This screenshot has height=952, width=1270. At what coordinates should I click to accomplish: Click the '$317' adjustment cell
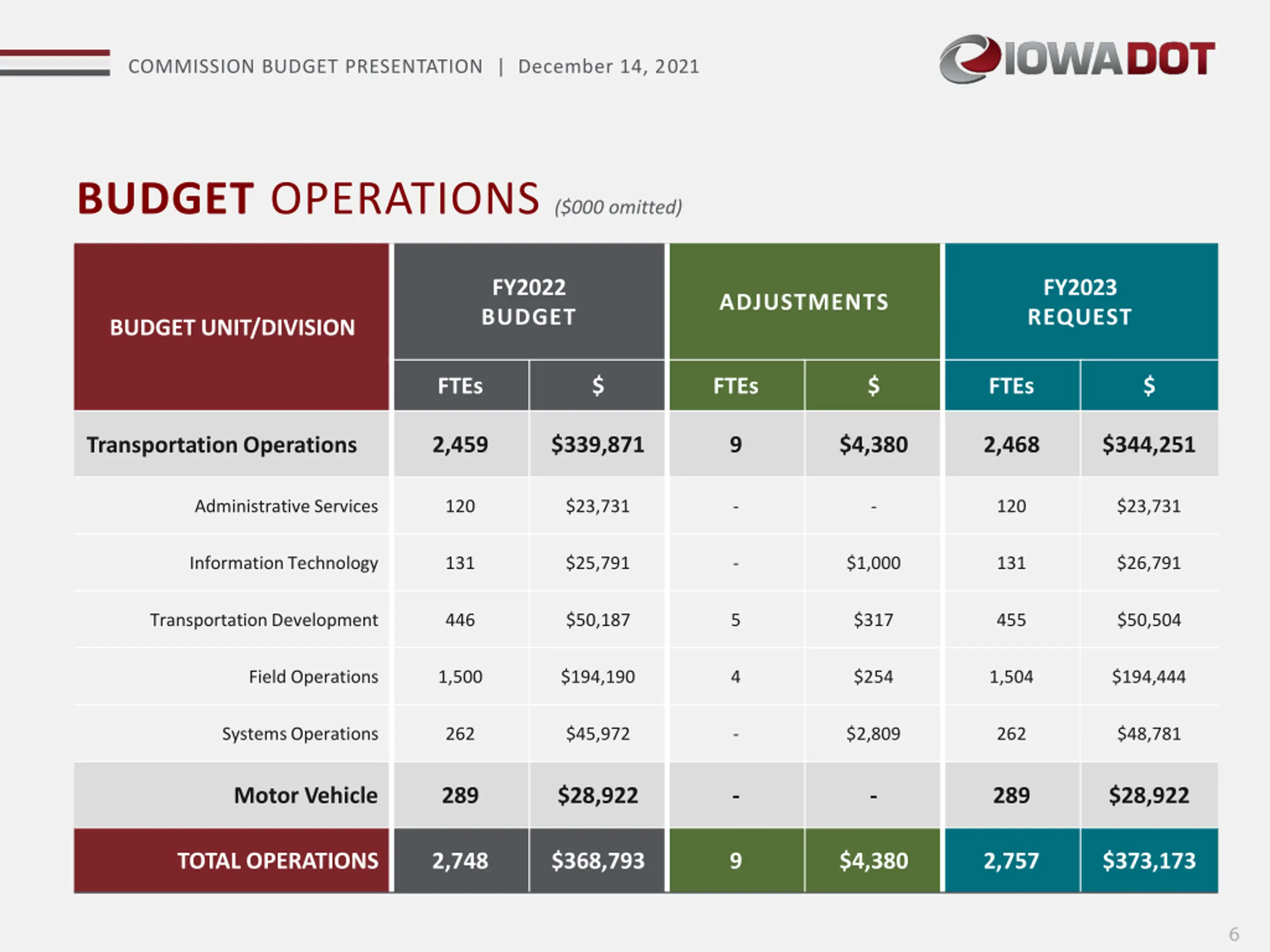873,619
